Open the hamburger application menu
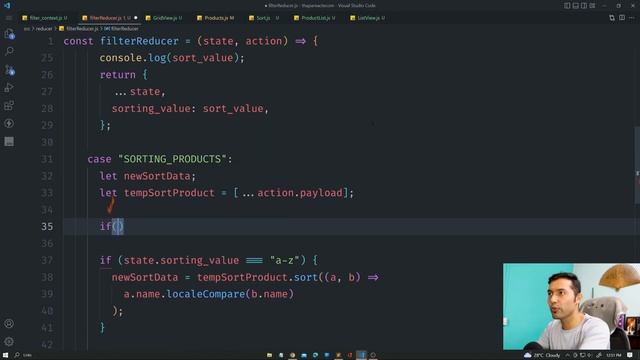Viewport: 640px width, 360px height. click(x=9, y=18)
